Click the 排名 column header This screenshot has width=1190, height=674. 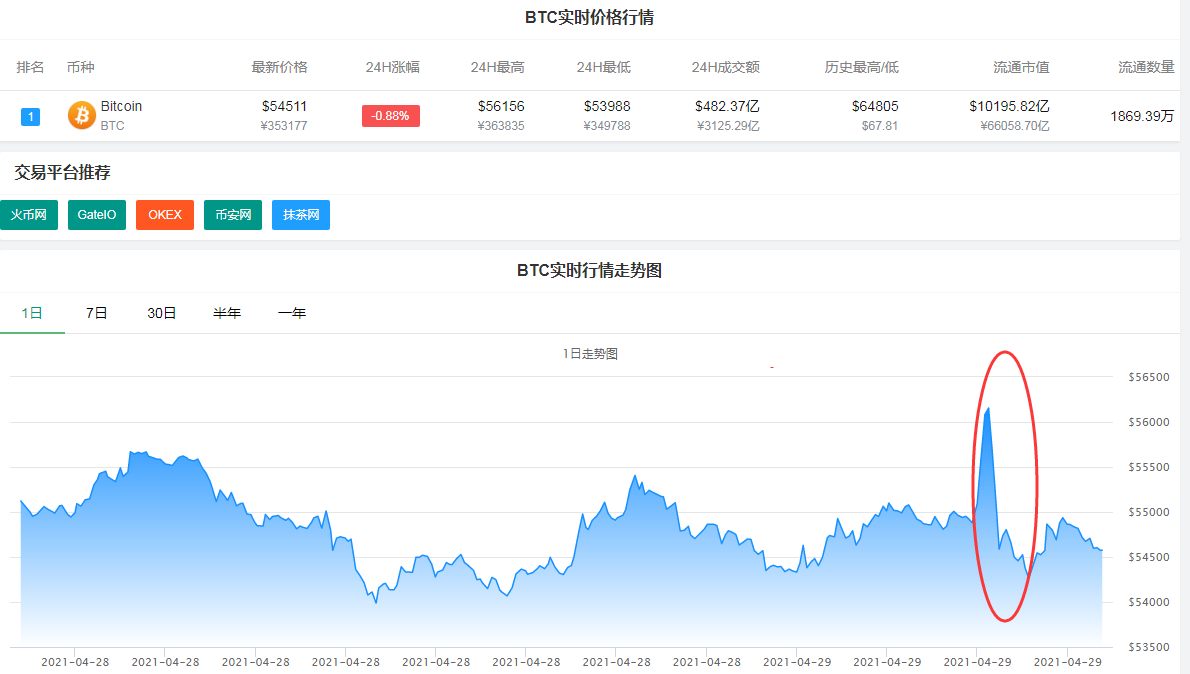[30, 67]
